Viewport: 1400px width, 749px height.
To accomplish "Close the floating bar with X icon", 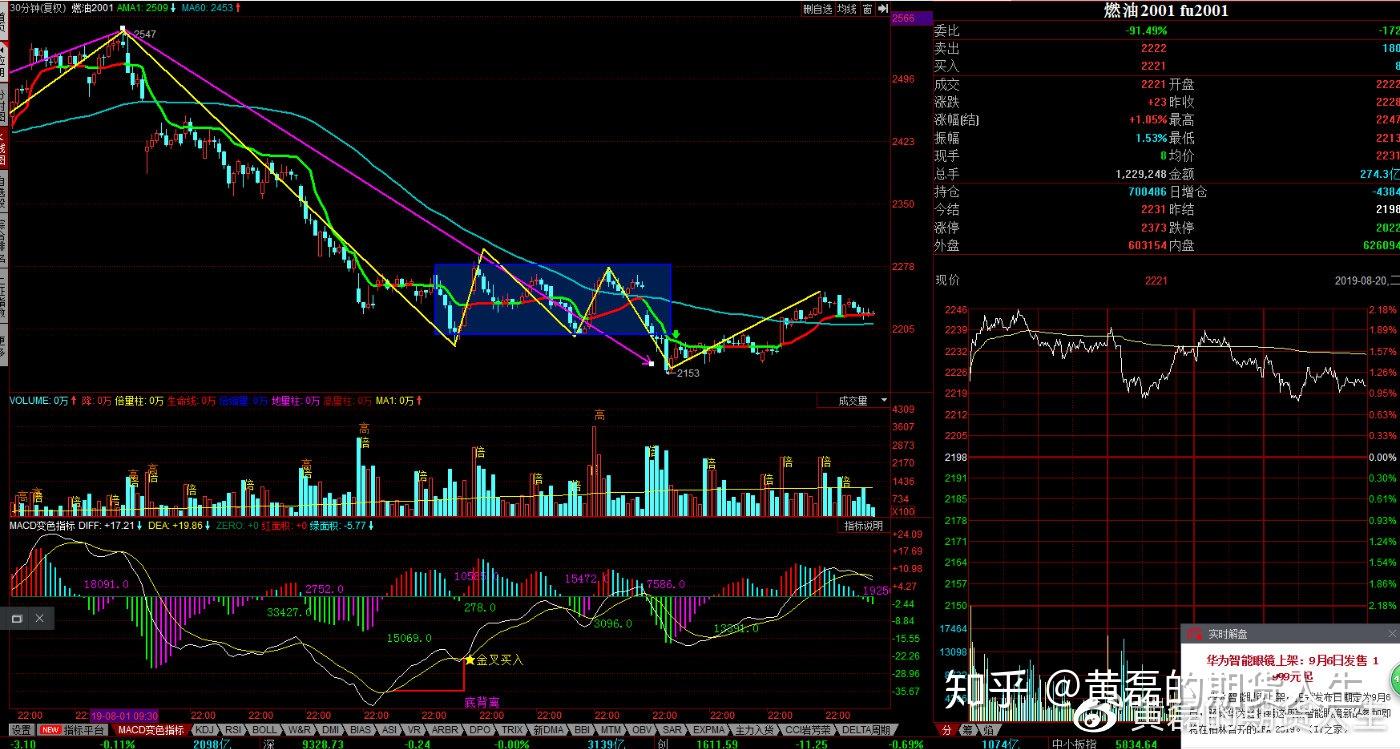I will click(40, 619).
